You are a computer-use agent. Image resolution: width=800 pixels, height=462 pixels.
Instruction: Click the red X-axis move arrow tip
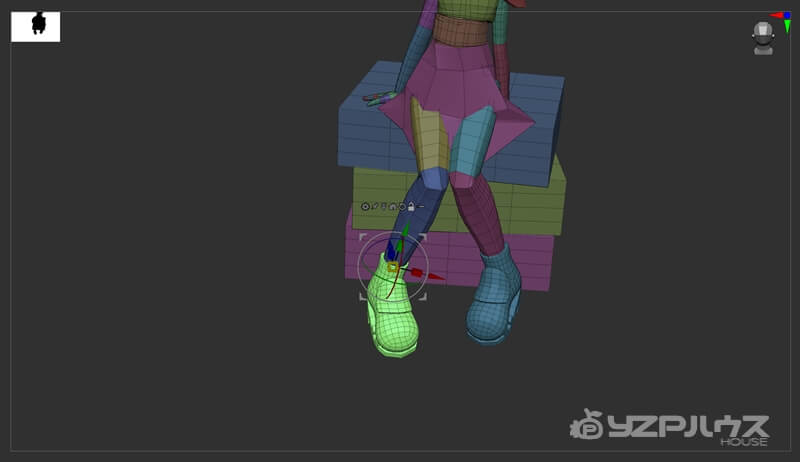437,276
